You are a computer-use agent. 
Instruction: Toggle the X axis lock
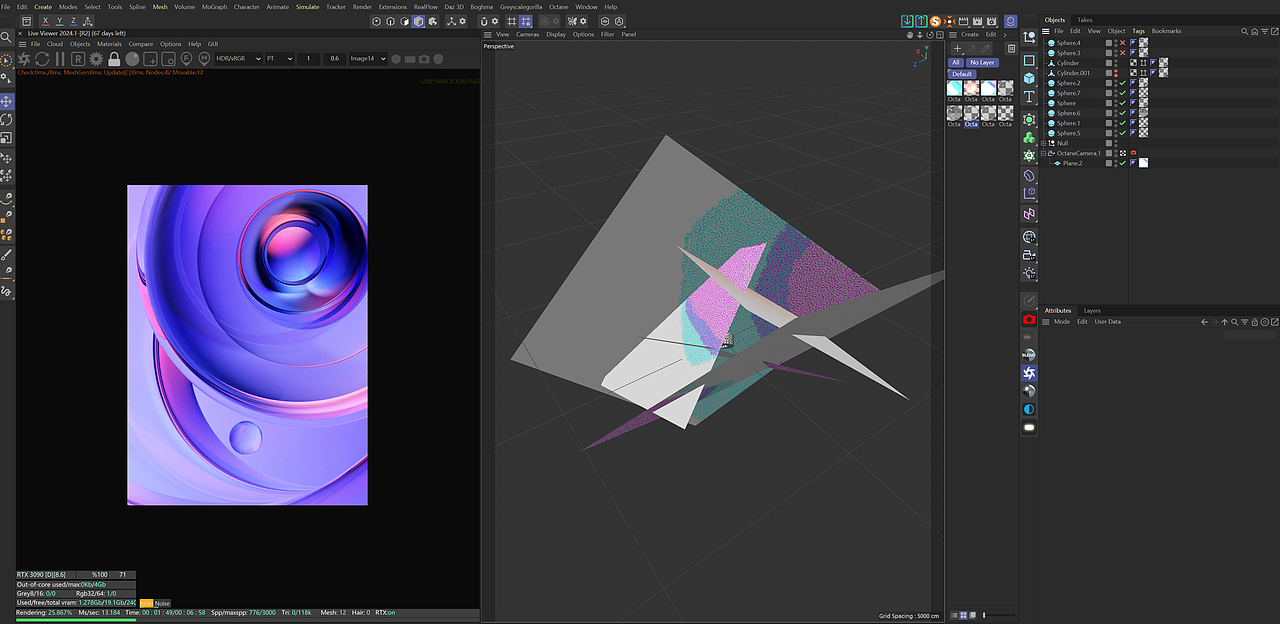coord(45,21)
